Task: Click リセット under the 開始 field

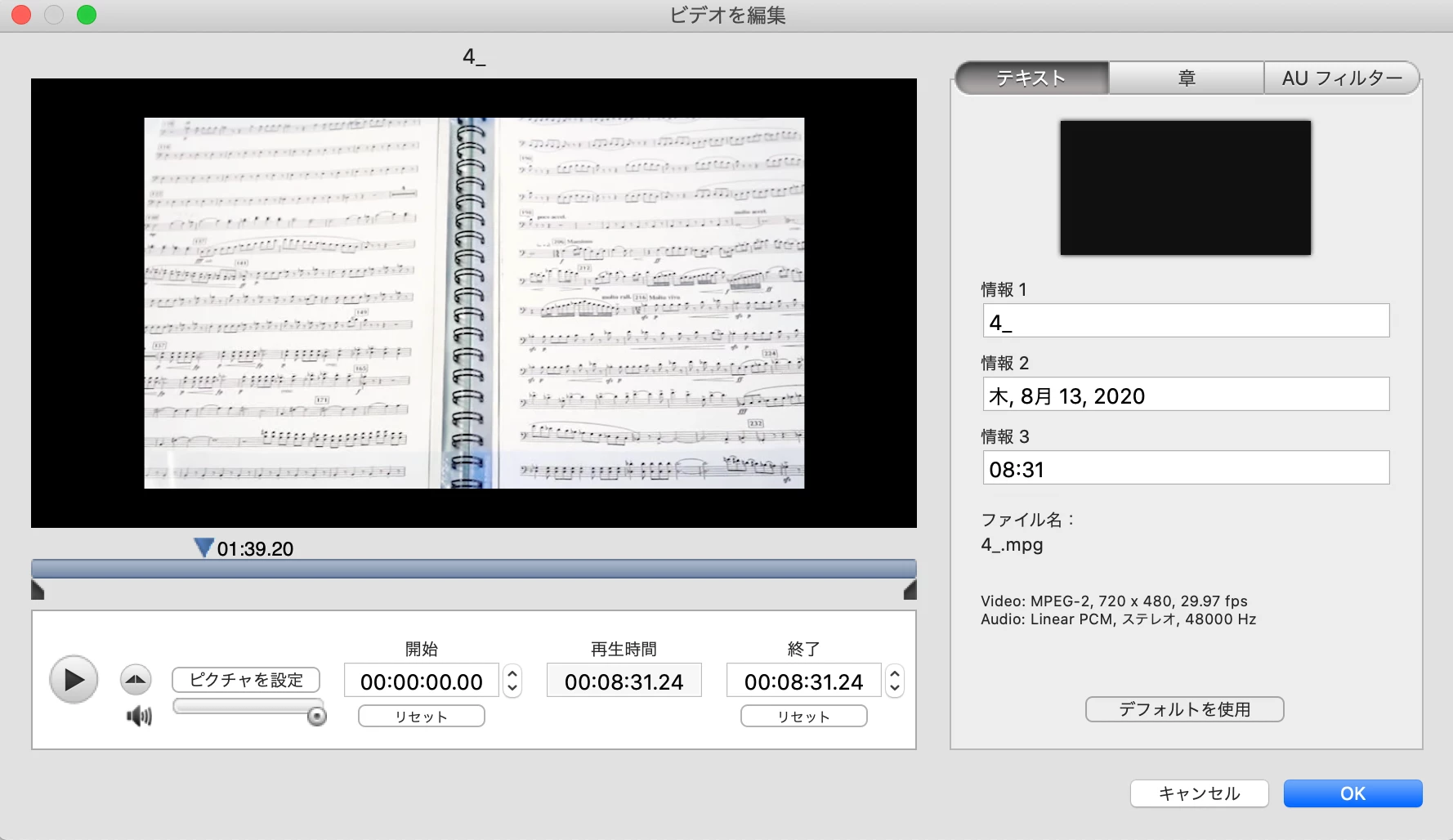Action: tap(421, 717)
